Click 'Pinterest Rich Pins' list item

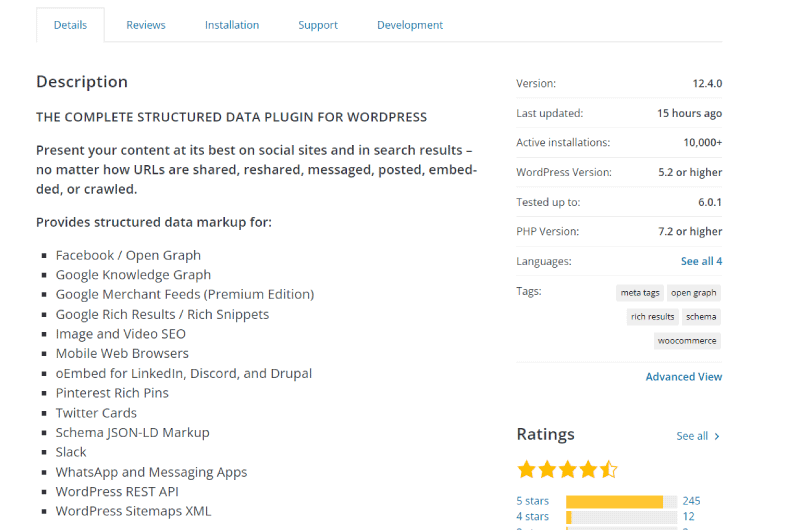[x=112, y=393]
